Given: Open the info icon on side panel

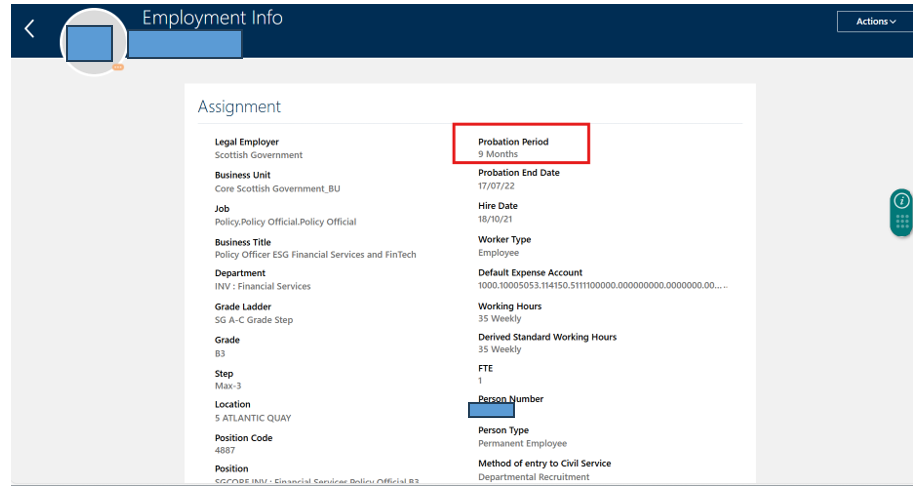Looking at the screenshot, I should [x=901, y=201].
